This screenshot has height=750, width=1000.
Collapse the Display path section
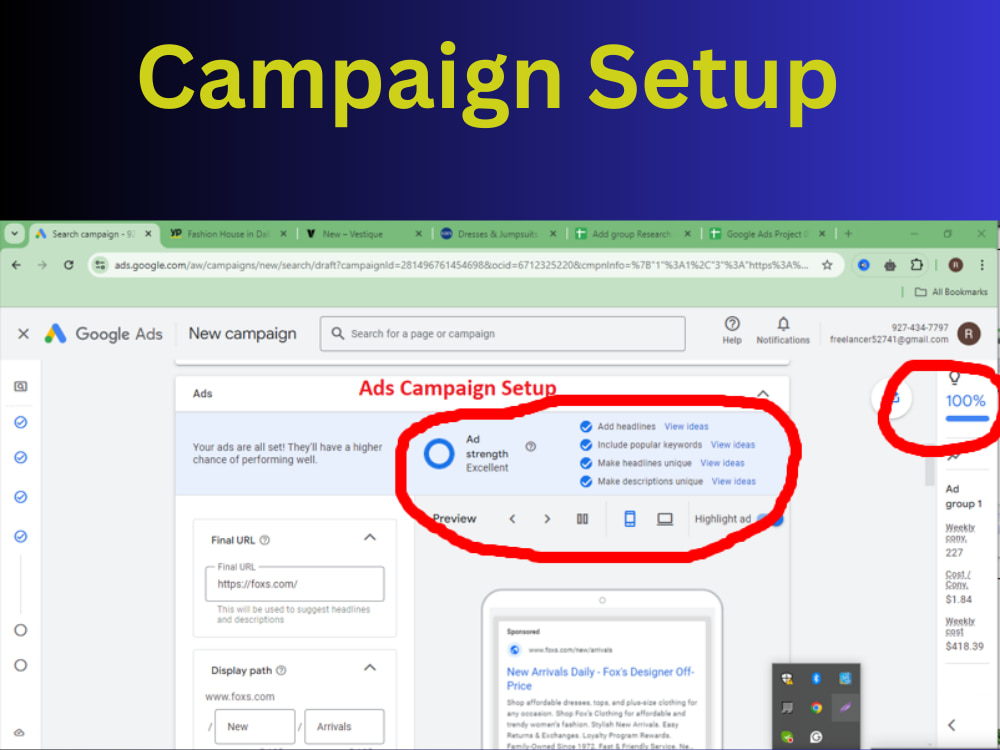pyautogui.click(x=370, y=668)
